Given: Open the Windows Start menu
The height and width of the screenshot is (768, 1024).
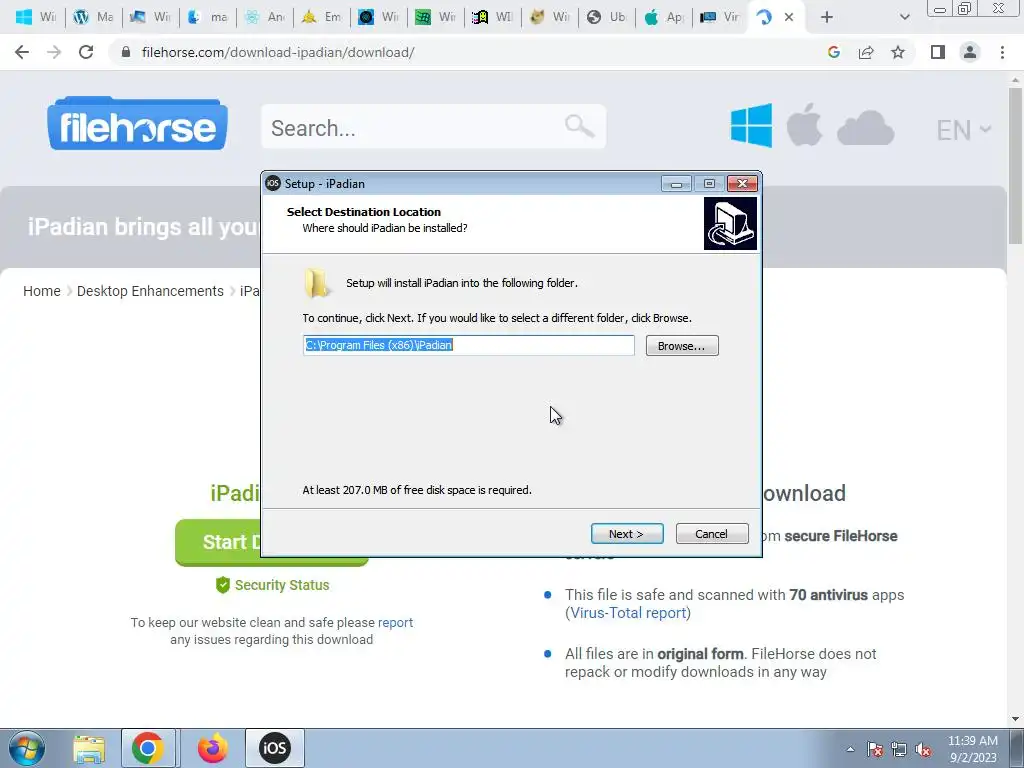Looking at the screenshot, I should pyautogui.click(x=27, y=748).
